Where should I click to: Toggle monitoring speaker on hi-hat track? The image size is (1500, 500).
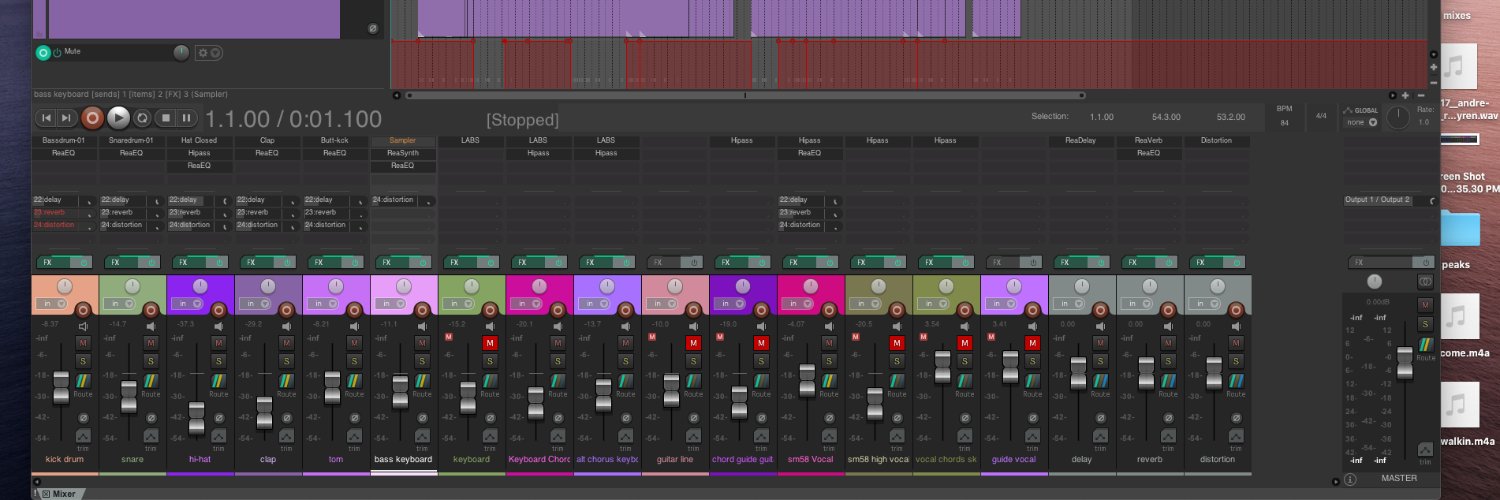220,326
